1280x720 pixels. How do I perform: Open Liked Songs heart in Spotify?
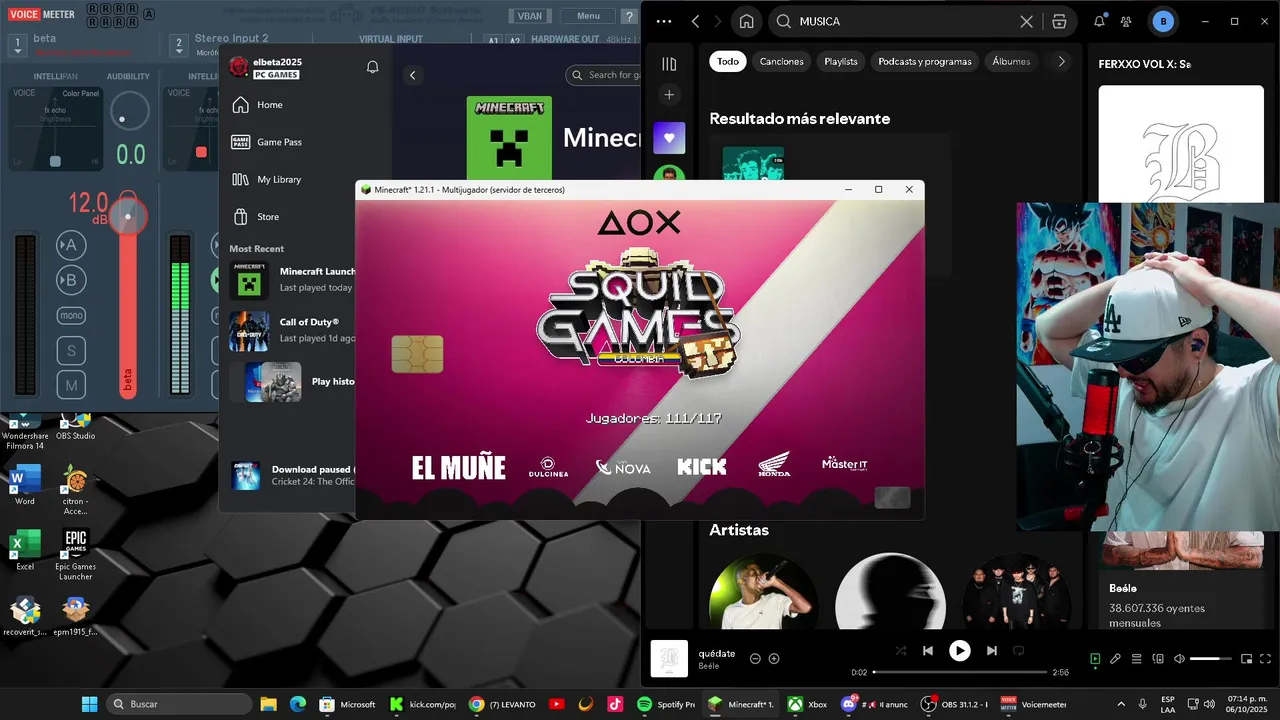point(669,138)
